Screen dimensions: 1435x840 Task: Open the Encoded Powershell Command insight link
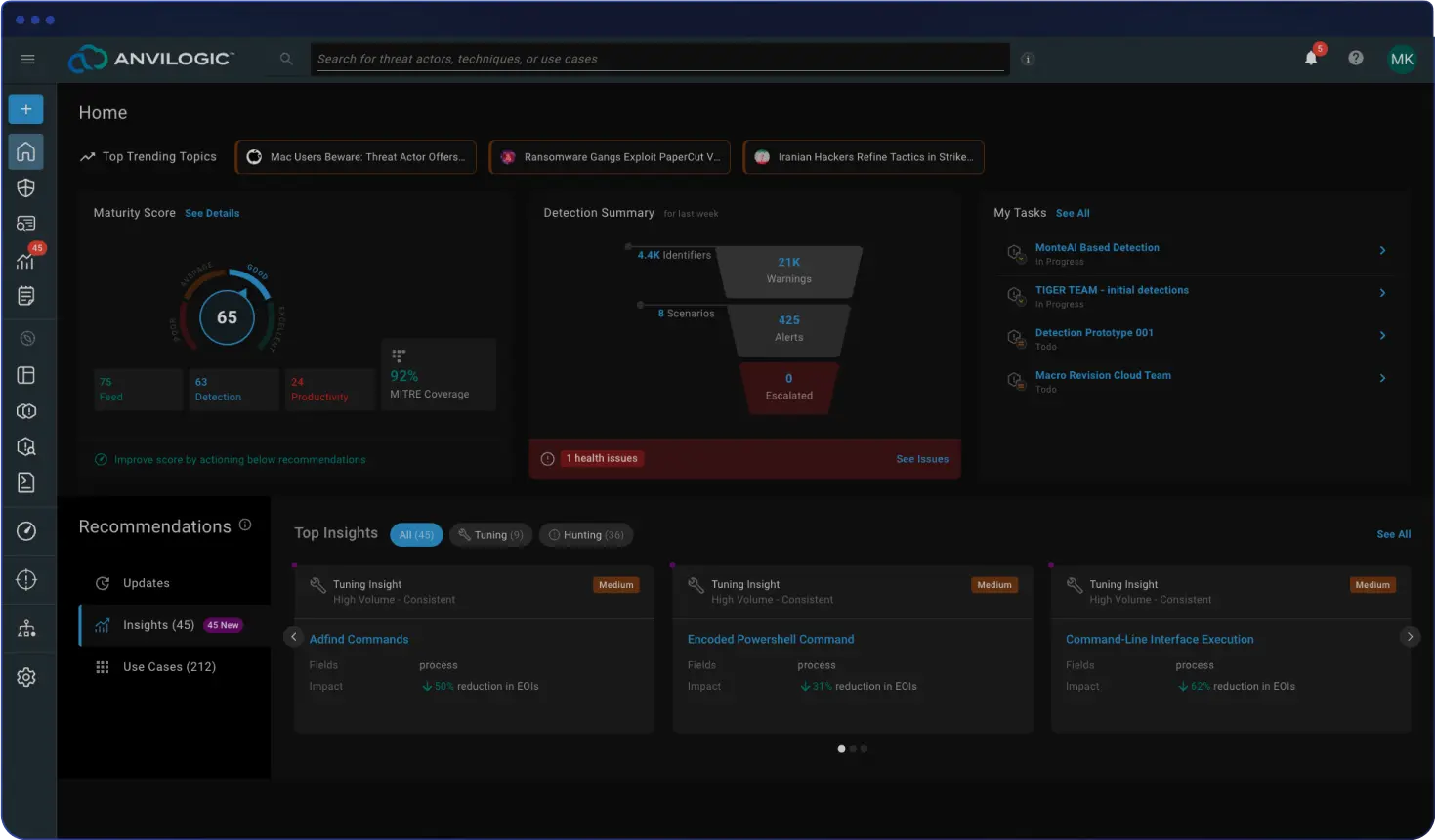click(771, 639)
